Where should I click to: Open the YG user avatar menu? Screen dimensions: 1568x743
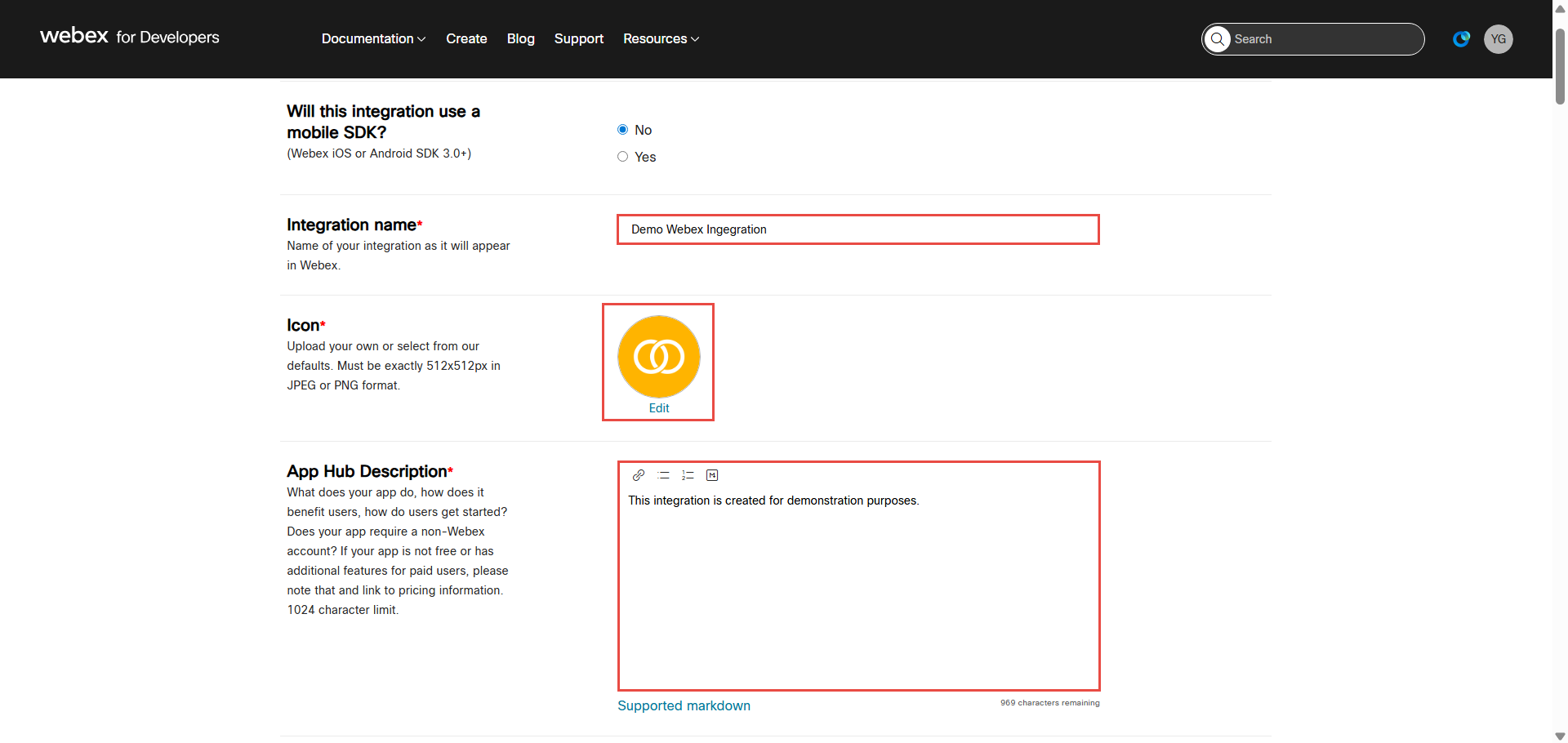(x=1498, y=39)
